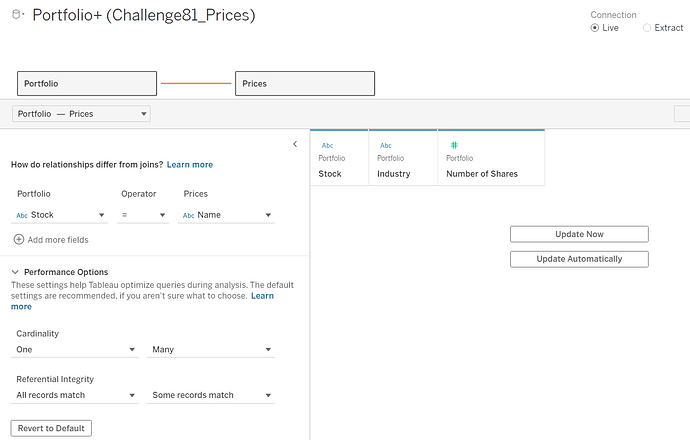Open the Cardinality One dropdown
The image size is (690, 440).
(x=76, y=350)
